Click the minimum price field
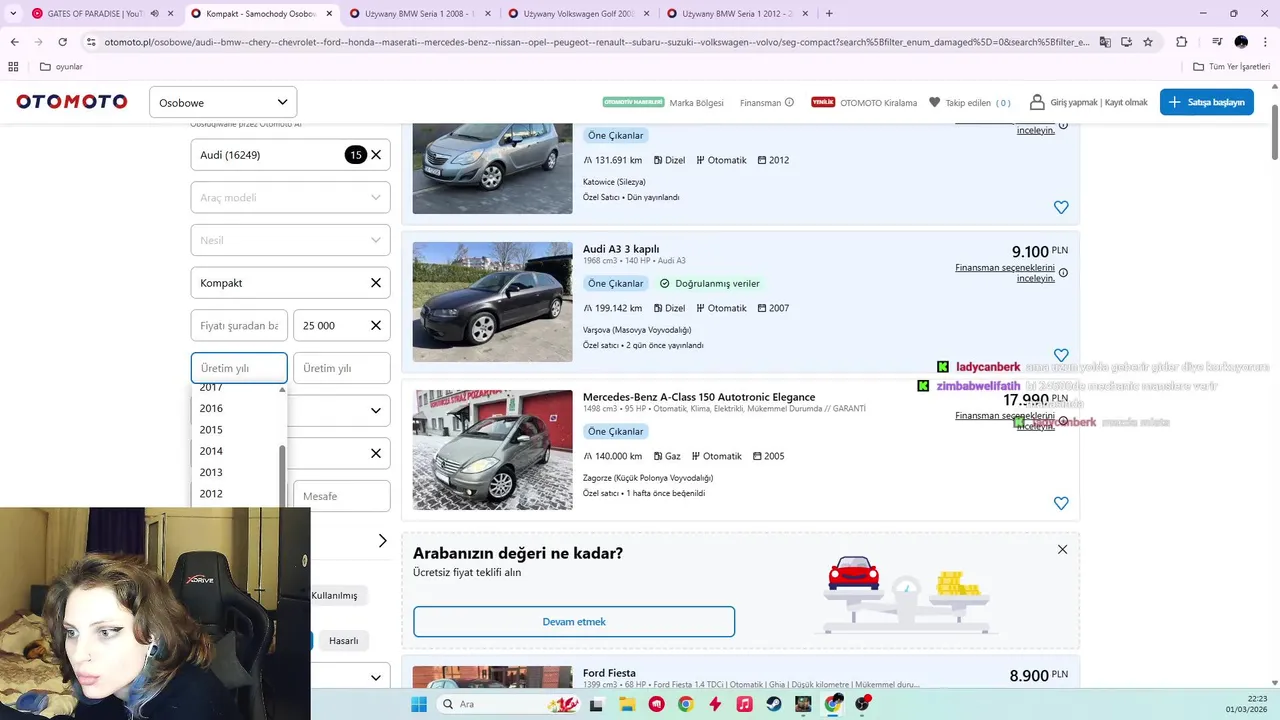The height and width of the screenshot is (720, 1280). point(239,325)
